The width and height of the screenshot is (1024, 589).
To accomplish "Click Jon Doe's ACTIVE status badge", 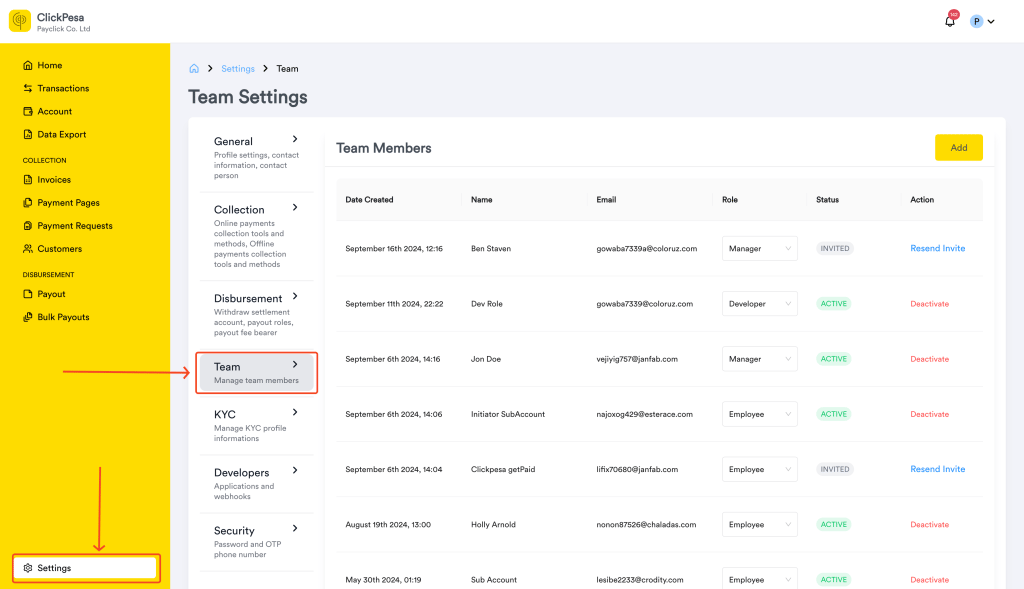I will 833,359.
